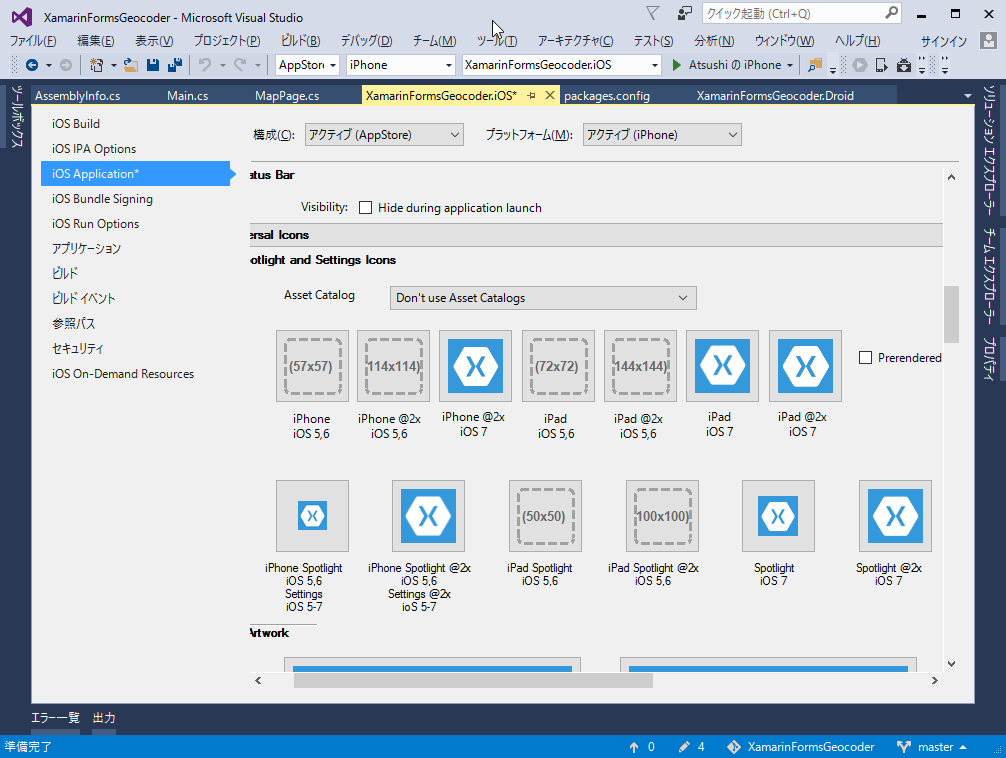Screen dimensions: 1006x758
Task: Select the empty iPhone iOS 5,6 57x57 icon slot
Action: (x=312, y=366)
